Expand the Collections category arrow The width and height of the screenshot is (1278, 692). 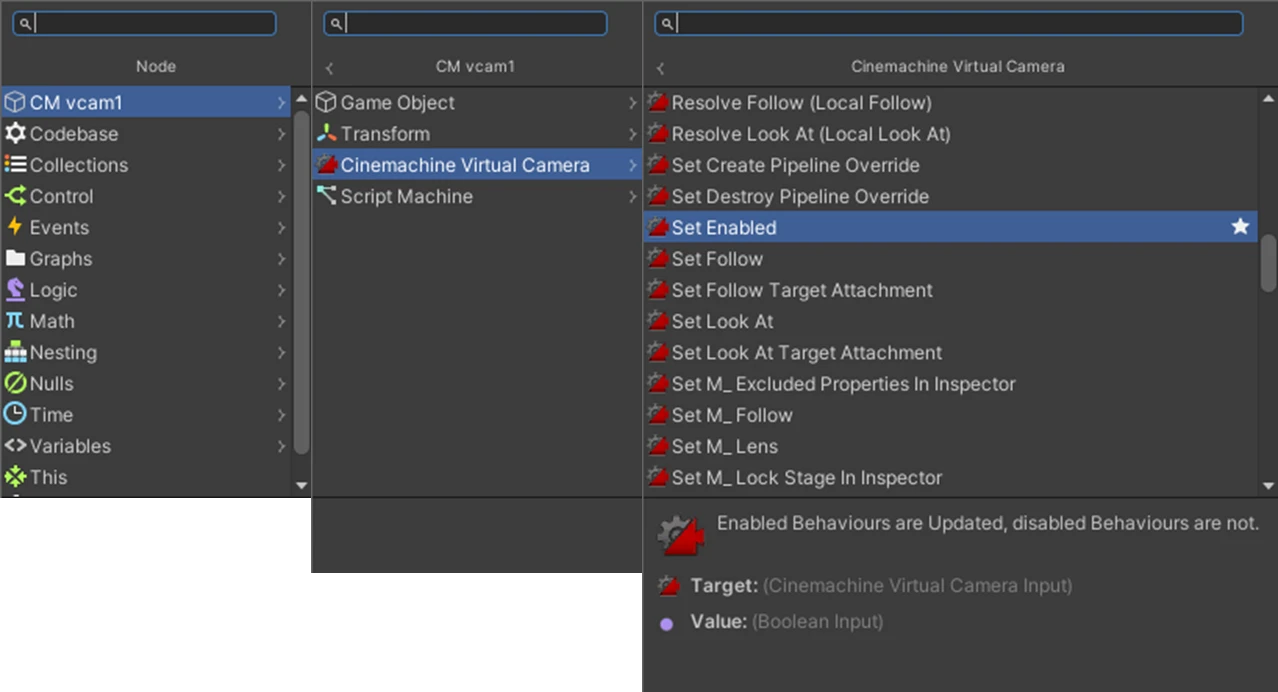click(281, 165)
